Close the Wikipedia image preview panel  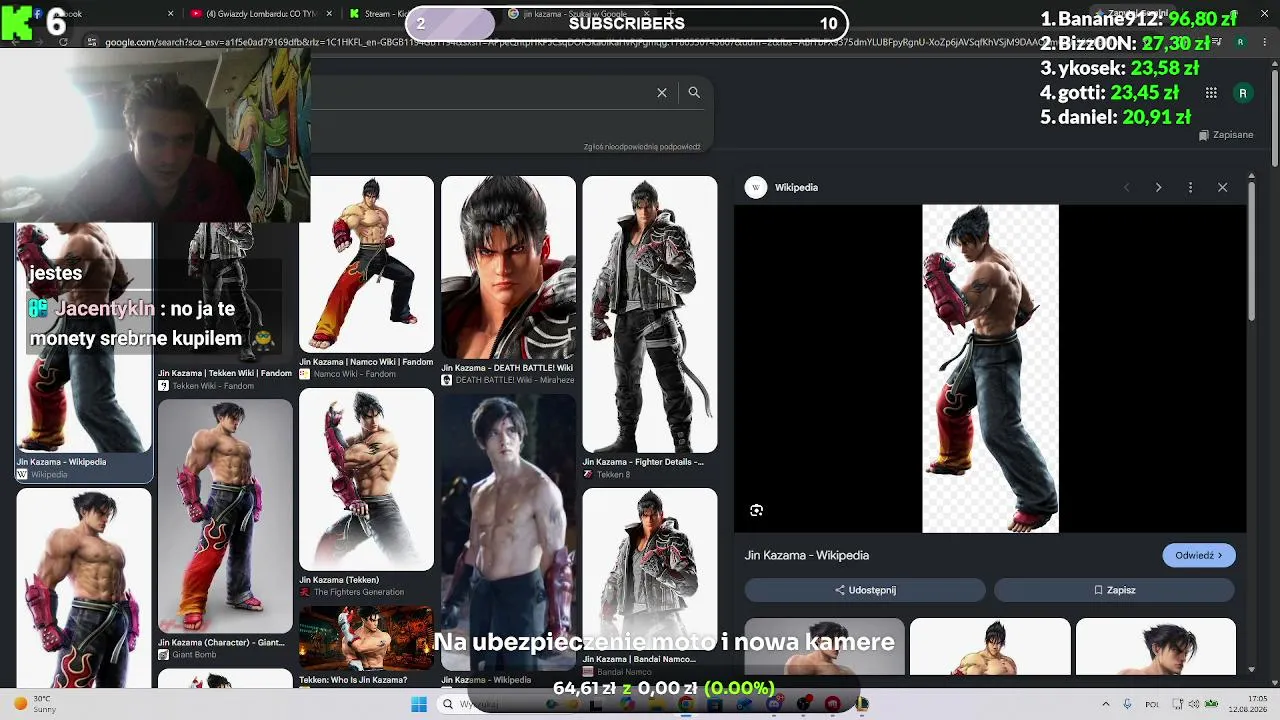[1222, 187]
